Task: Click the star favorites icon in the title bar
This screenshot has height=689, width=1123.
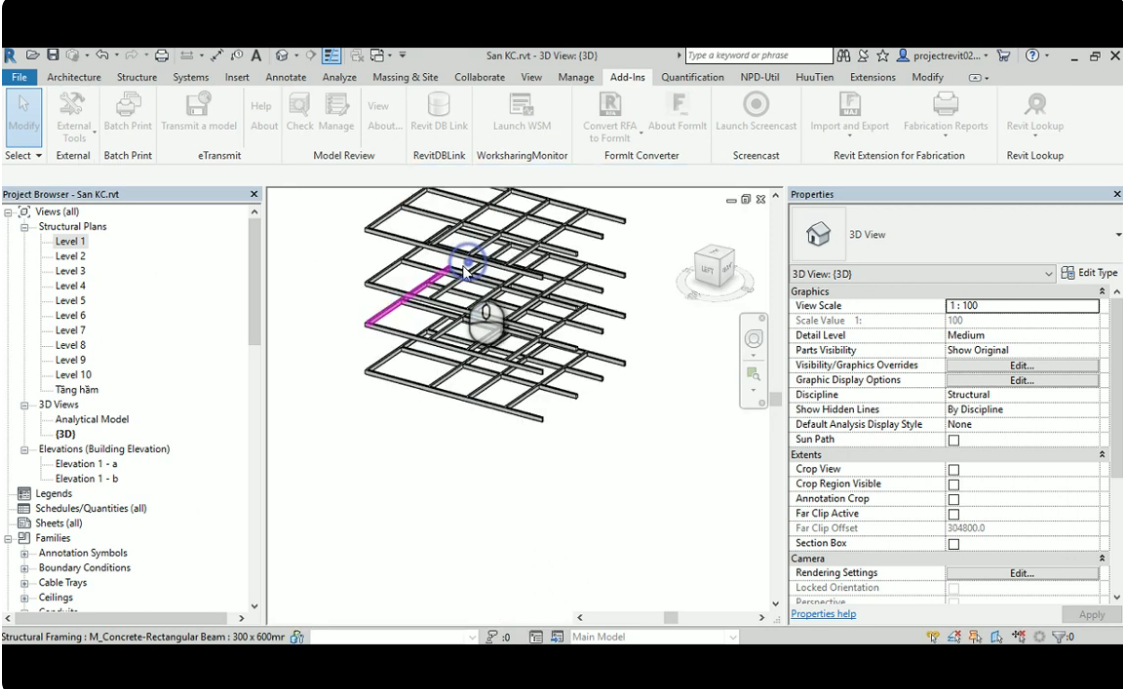Action: 882,55
